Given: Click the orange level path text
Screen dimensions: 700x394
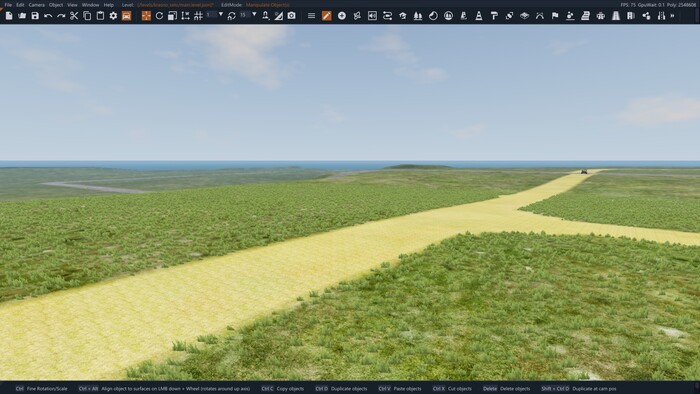Looking at the screenshot, I should [x=175, y=4].
